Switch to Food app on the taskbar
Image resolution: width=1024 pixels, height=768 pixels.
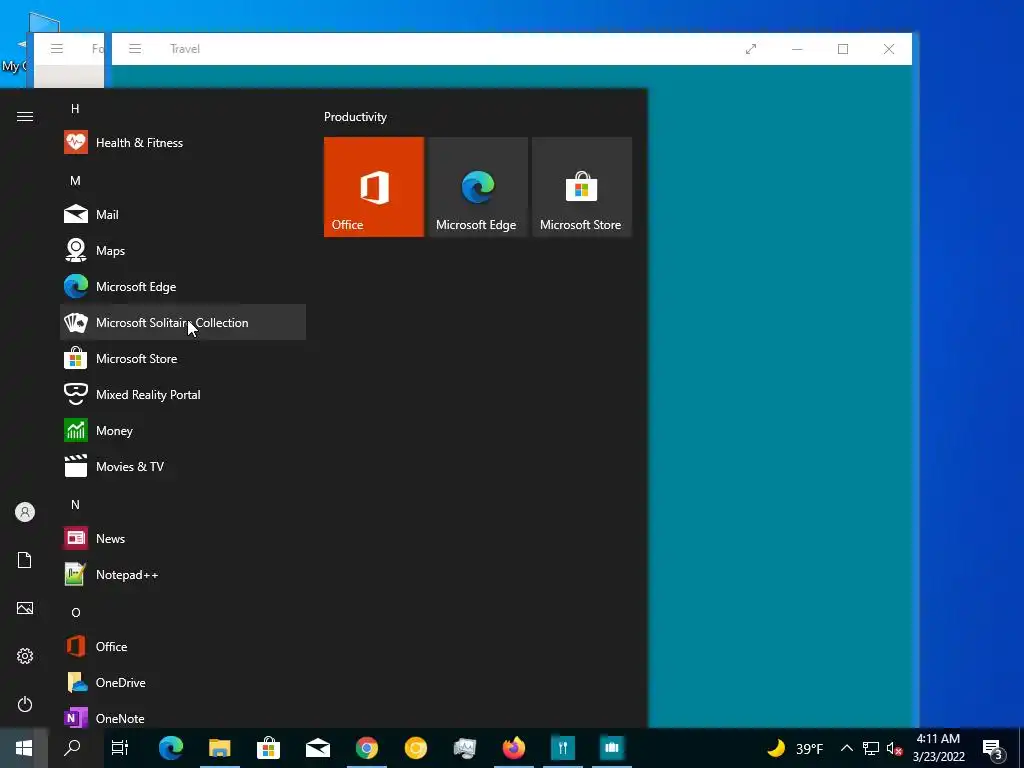(563, 748)
